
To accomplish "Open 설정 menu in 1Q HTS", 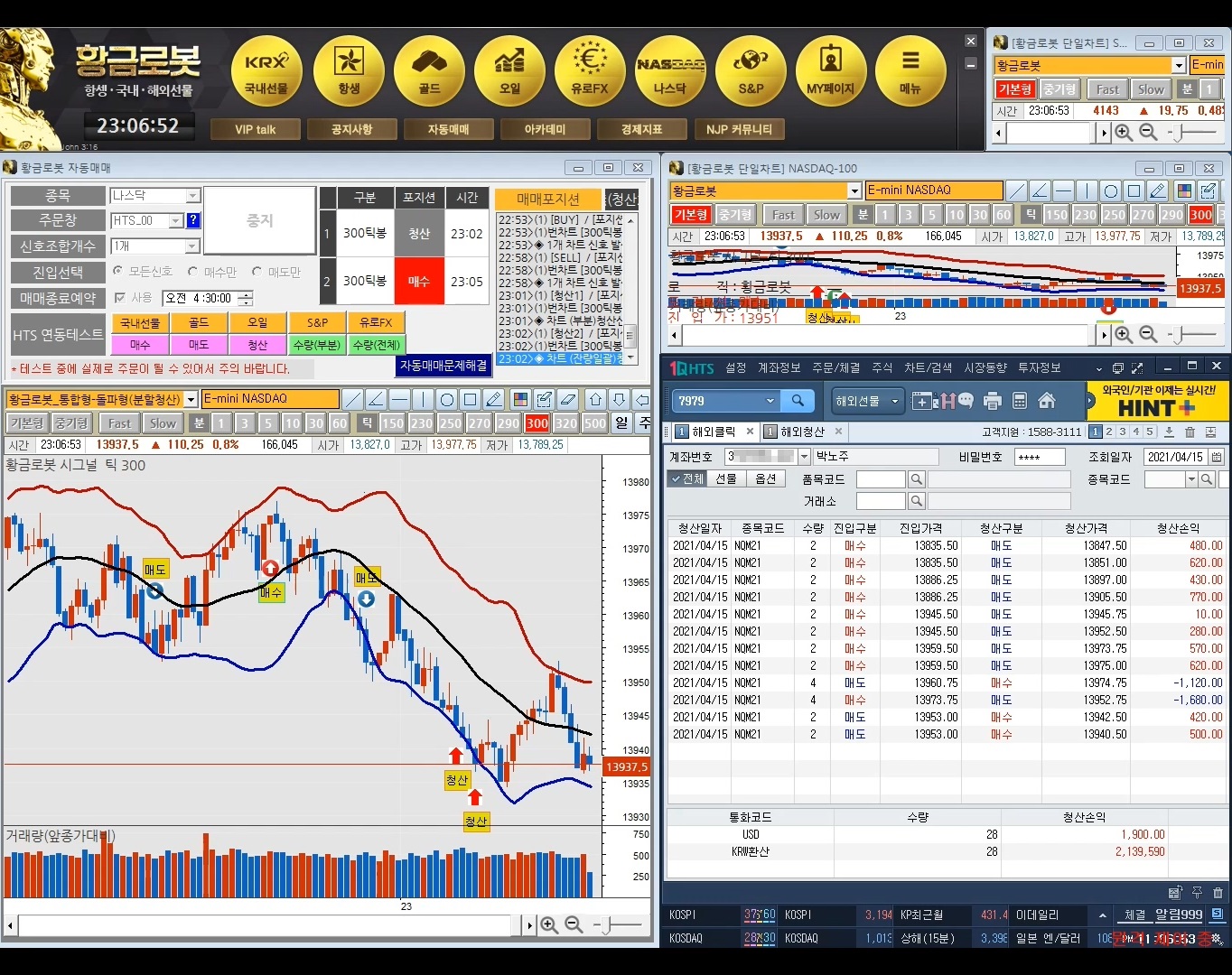I will 736,367.
